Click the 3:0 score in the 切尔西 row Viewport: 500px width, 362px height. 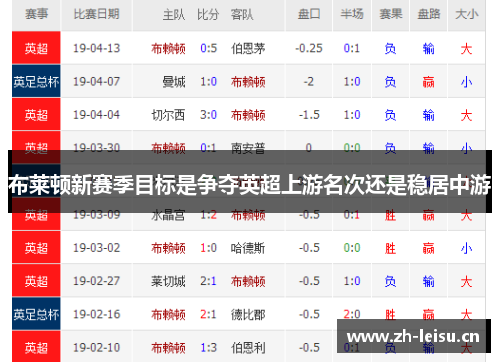tap(208, 115)
